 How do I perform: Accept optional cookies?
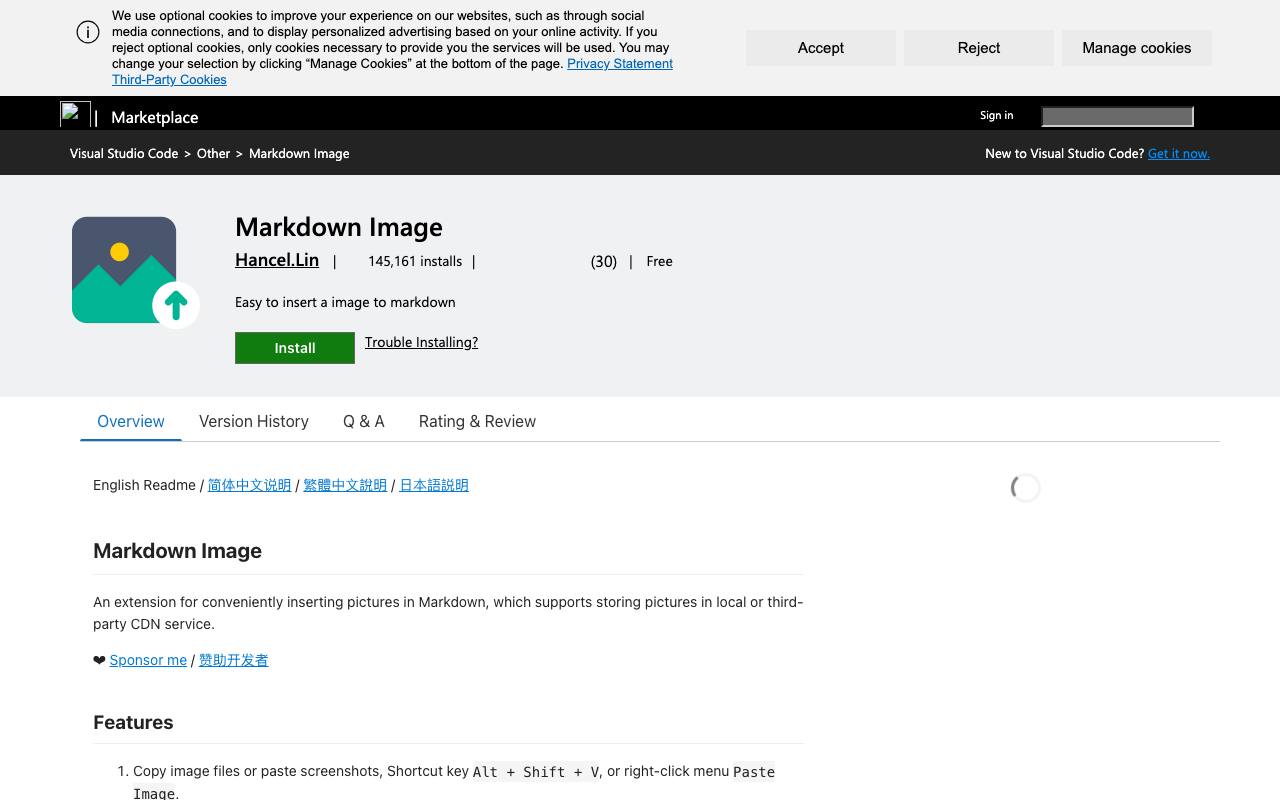[821, 48]
